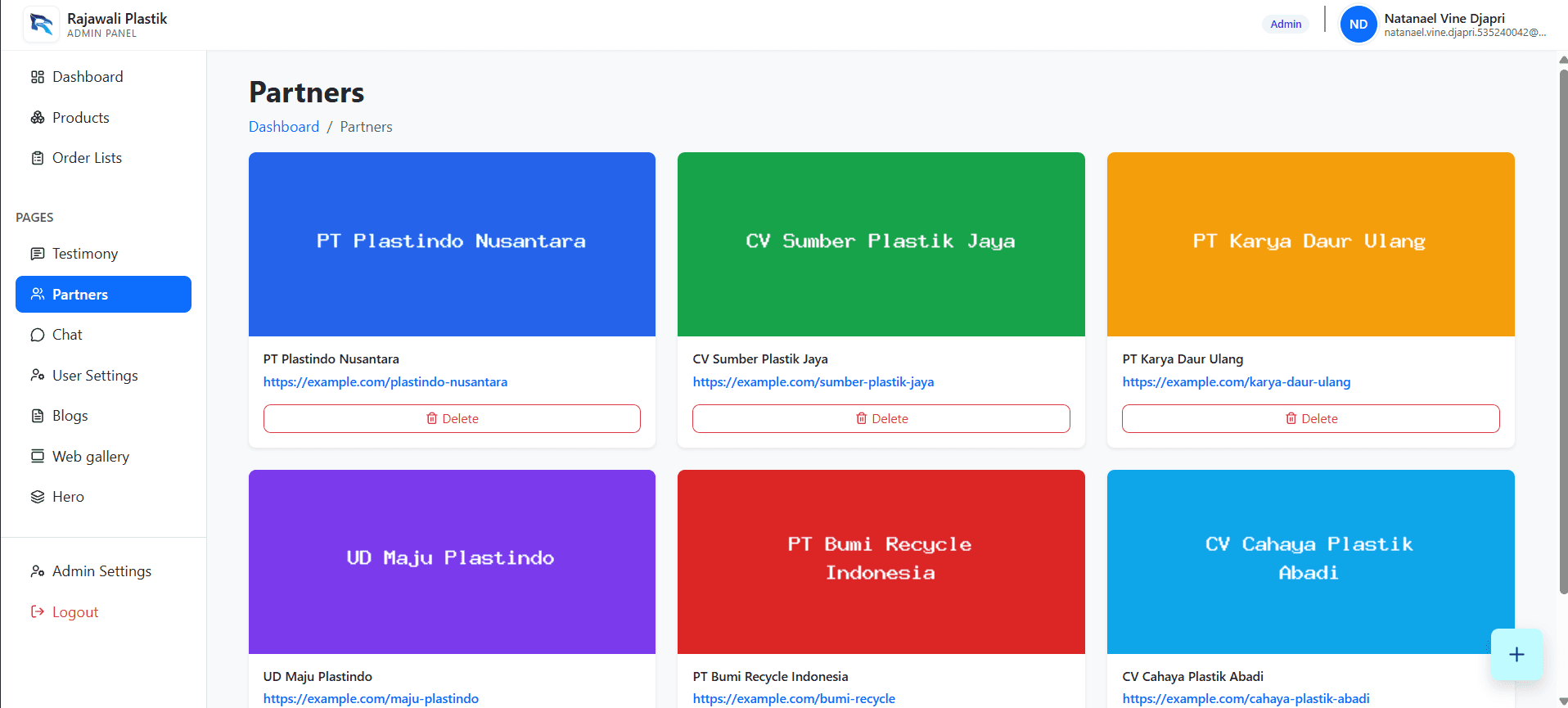The width and height of the screenshot is (1568, 708).
Task: Open the Dashboard menu item
Action: pyautogui.click(x=103, y=77)
